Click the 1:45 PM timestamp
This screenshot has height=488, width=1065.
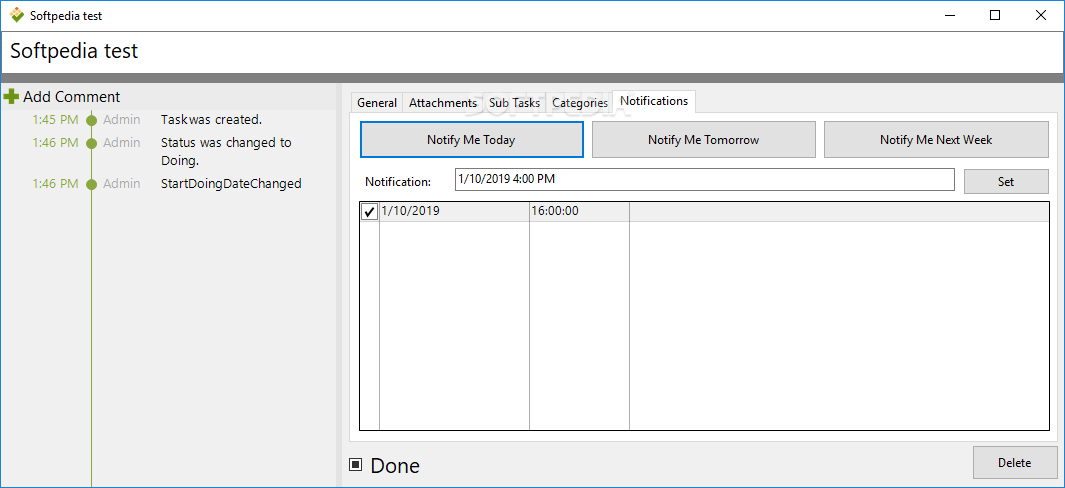click(56, 120)
